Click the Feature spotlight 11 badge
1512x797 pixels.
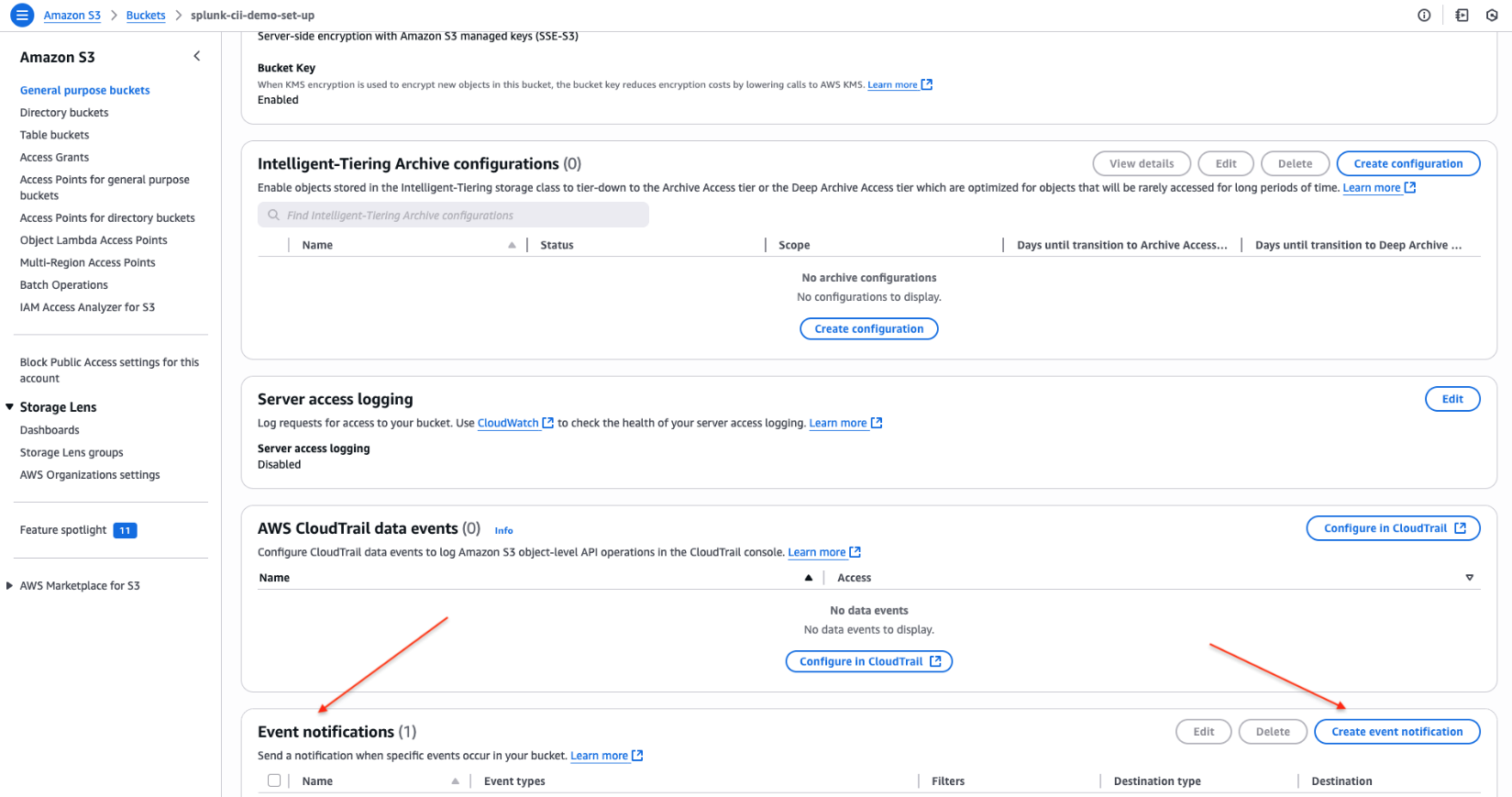[x=125, y=530]
